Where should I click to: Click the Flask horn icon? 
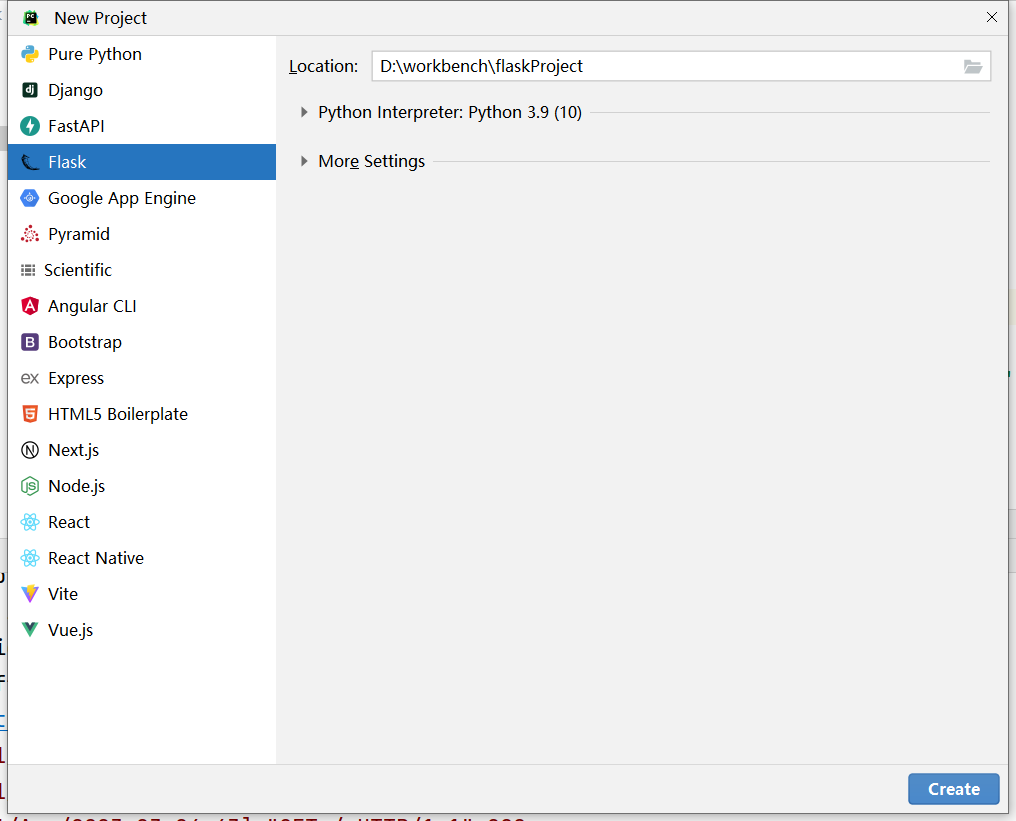(30, 162)
